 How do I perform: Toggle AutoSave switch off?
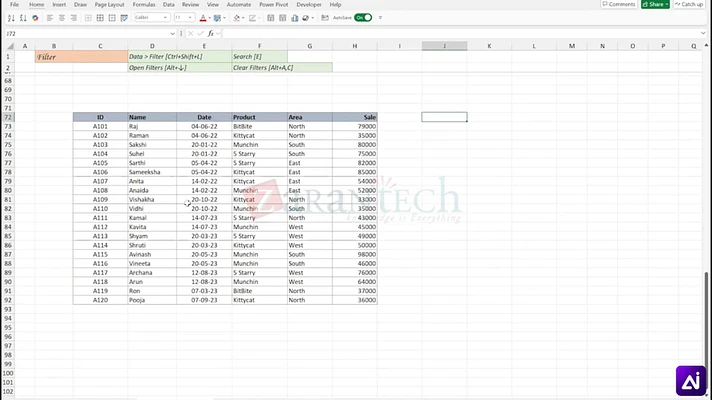tap(363, 18)
